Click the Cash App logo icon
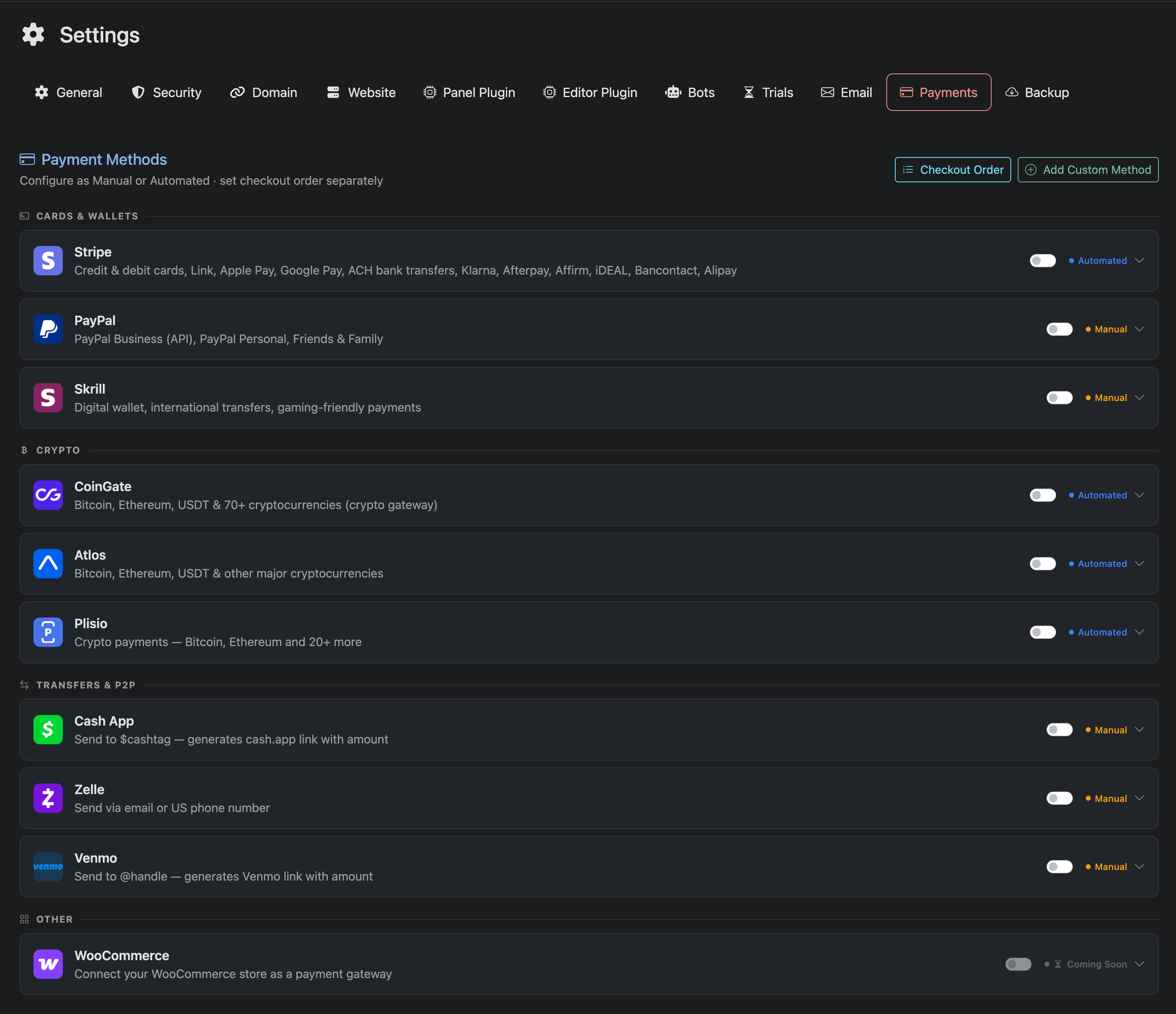The width and height of the screenshot is (1176, 1014). (x=48, y=730)
